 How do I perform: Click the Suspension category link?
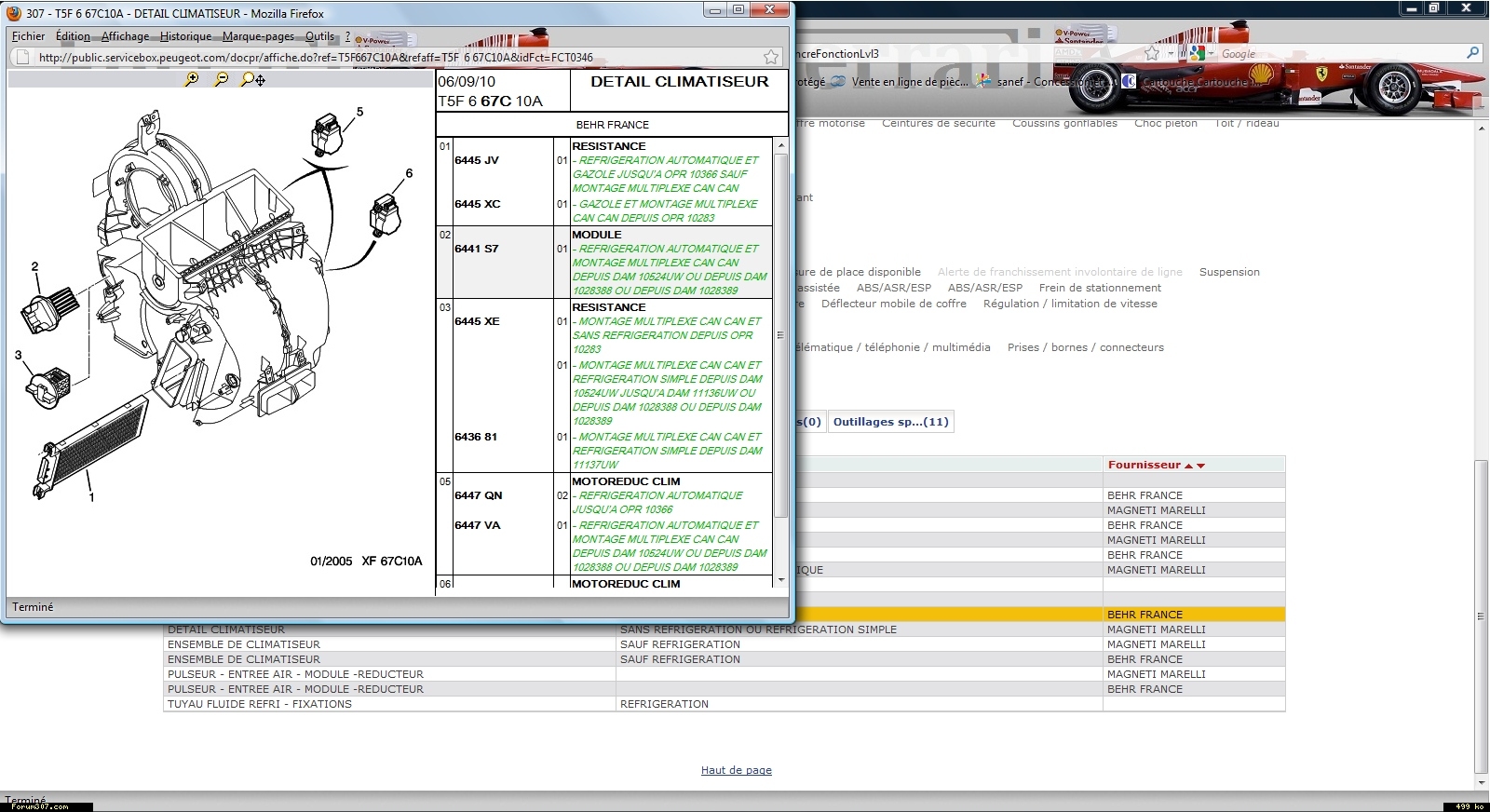[1229, 272]
